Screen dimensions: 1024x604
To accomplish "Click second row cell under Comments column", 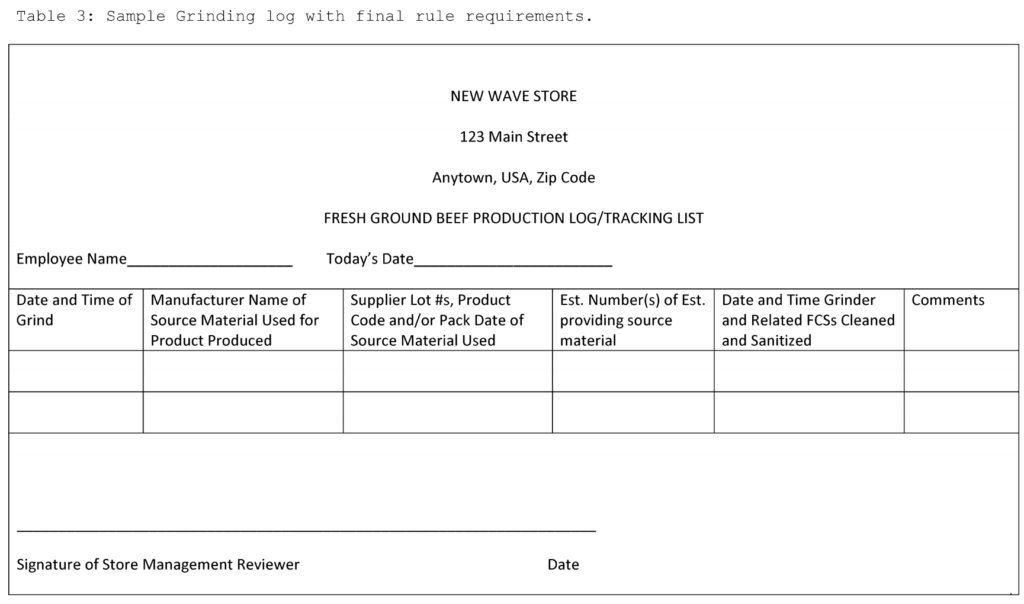I will pos(961,412).
